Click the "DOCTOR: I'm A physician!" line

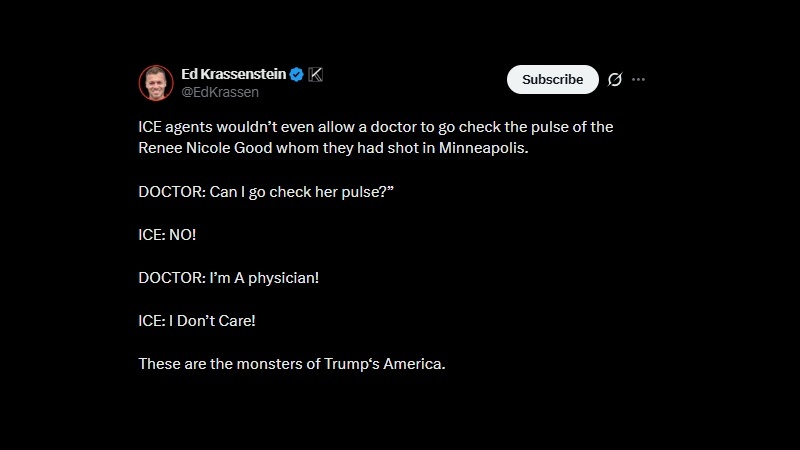229,277
